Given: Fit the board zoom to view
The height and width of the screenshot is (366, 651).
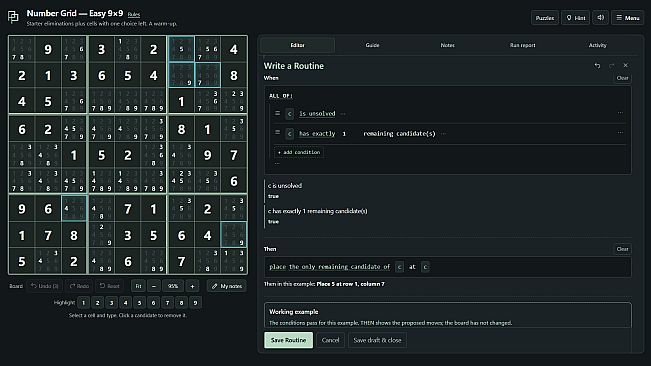Looking at the screenshot, I should (x=138, y=286).
